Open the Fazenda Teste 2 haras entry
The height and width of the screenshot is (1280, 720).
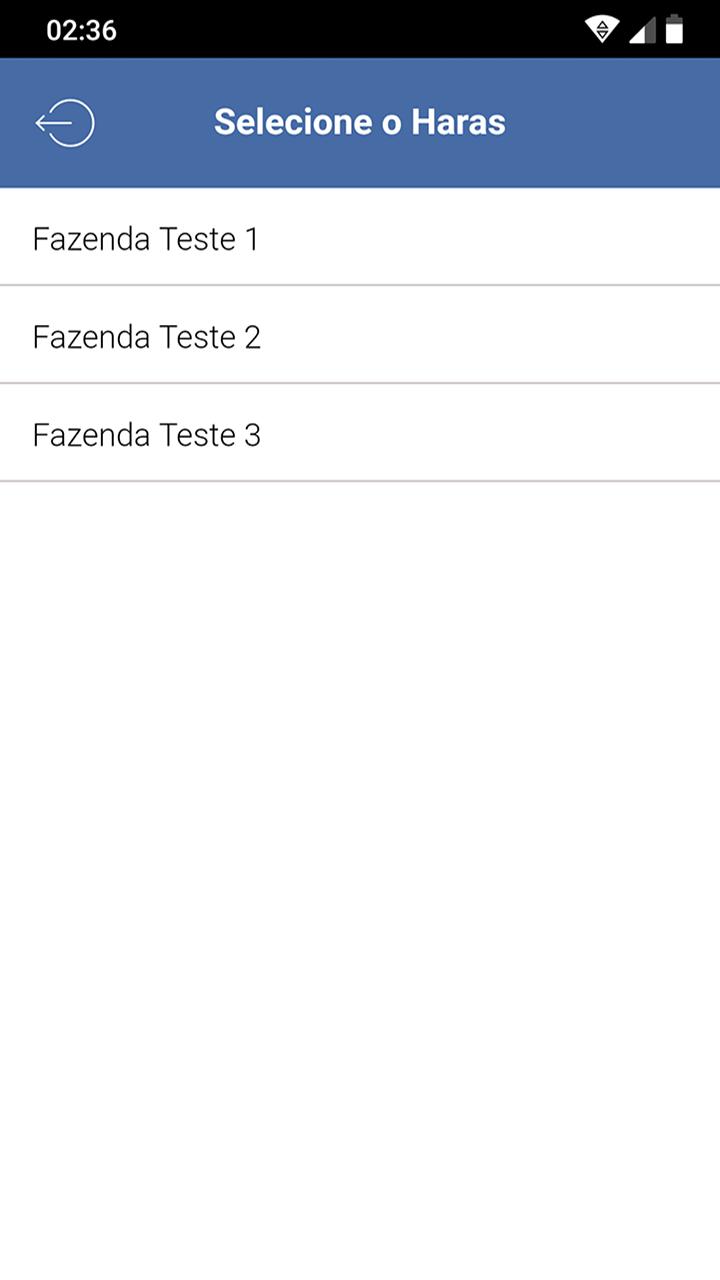[360, 335]
